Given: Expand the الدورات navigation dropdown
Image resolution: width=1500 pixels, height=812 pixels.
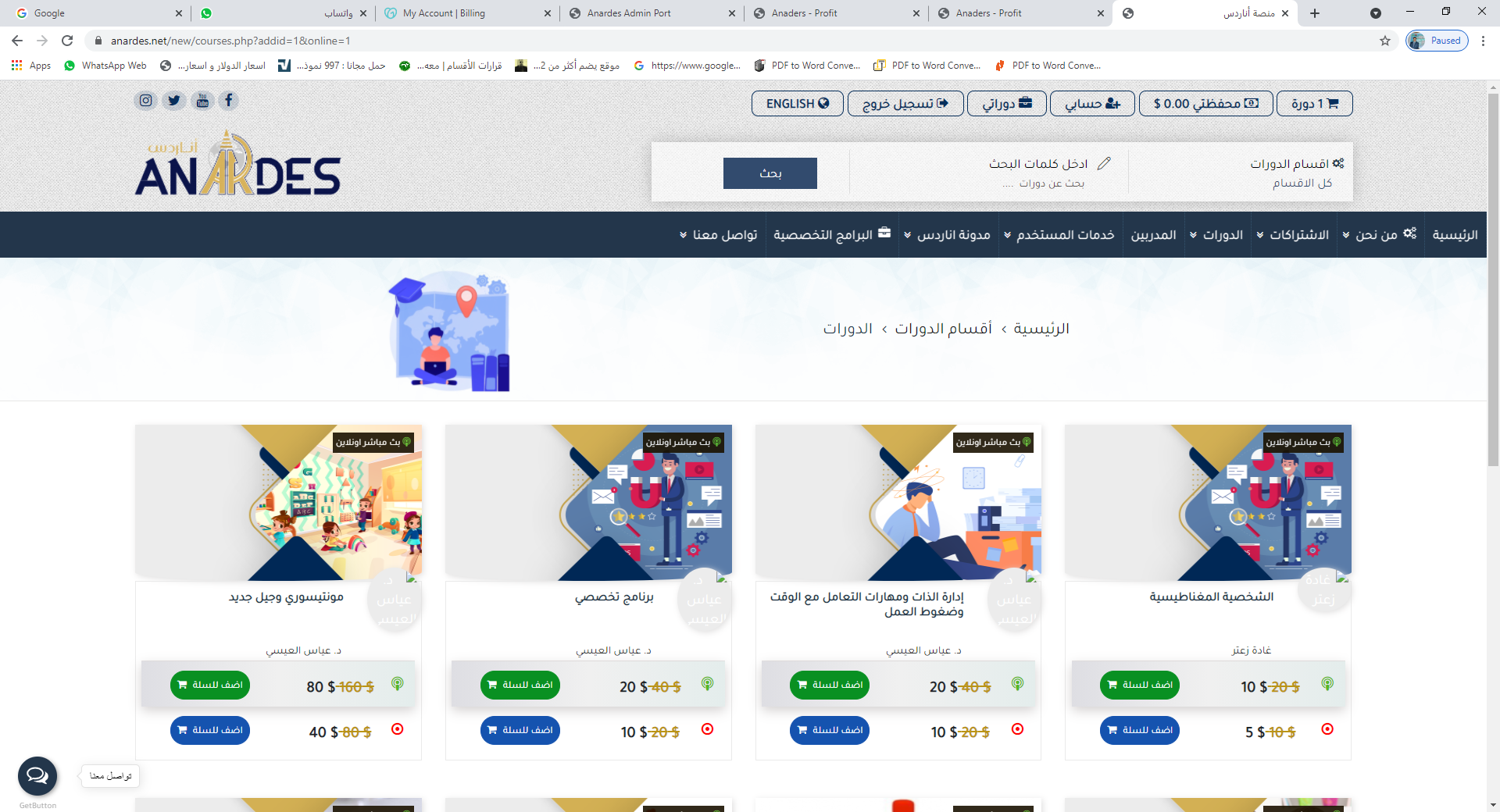Looking at the screenshot, I should 1216,235.
